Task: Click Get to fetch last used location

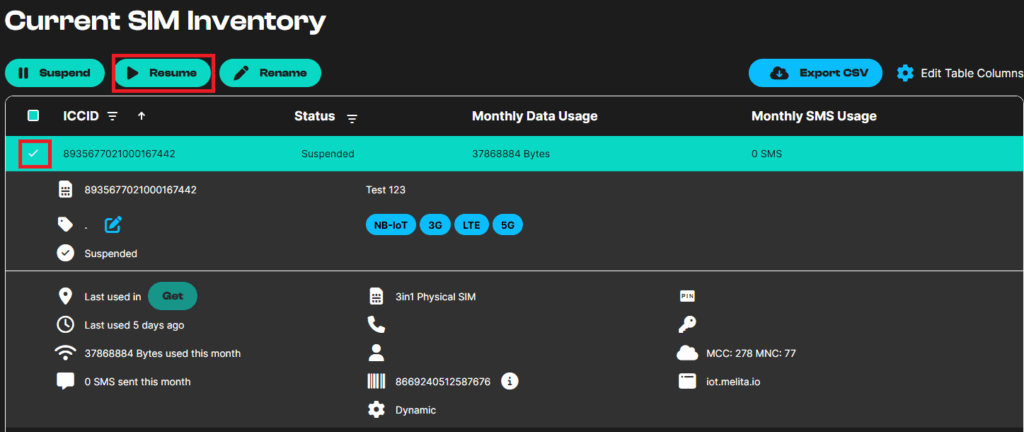Action: [172, 296]
